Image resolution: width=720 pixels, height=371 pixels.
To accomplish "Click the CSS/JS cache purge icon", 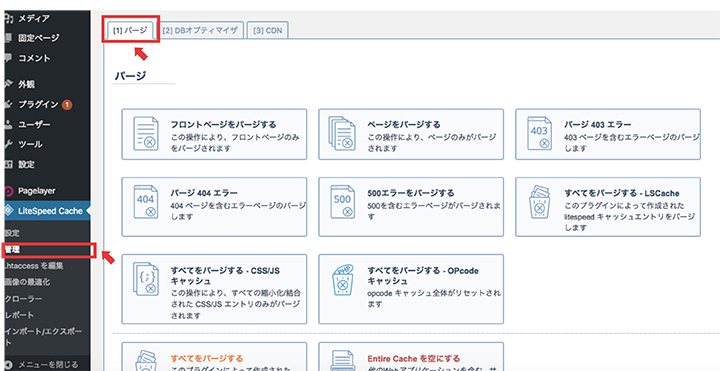I will [x=146, y=280].
